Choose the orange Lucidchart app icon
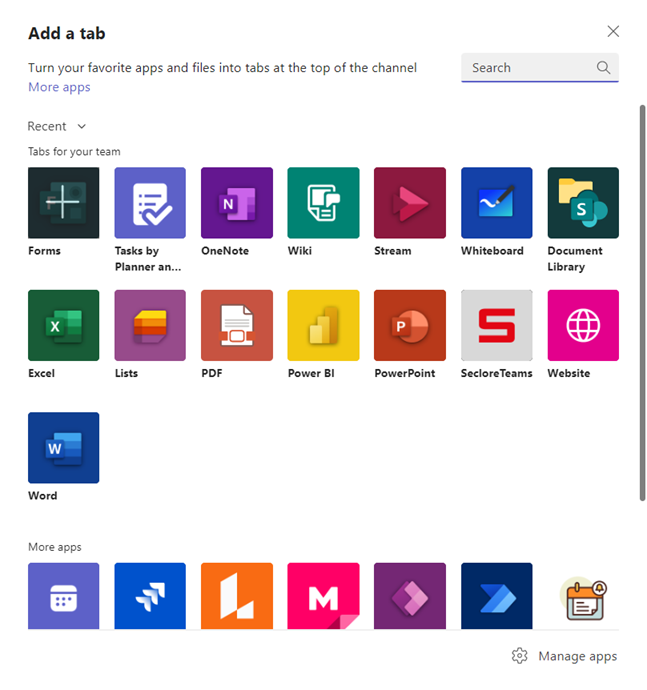This screenshot has width=647, height=690. (237, 596)
